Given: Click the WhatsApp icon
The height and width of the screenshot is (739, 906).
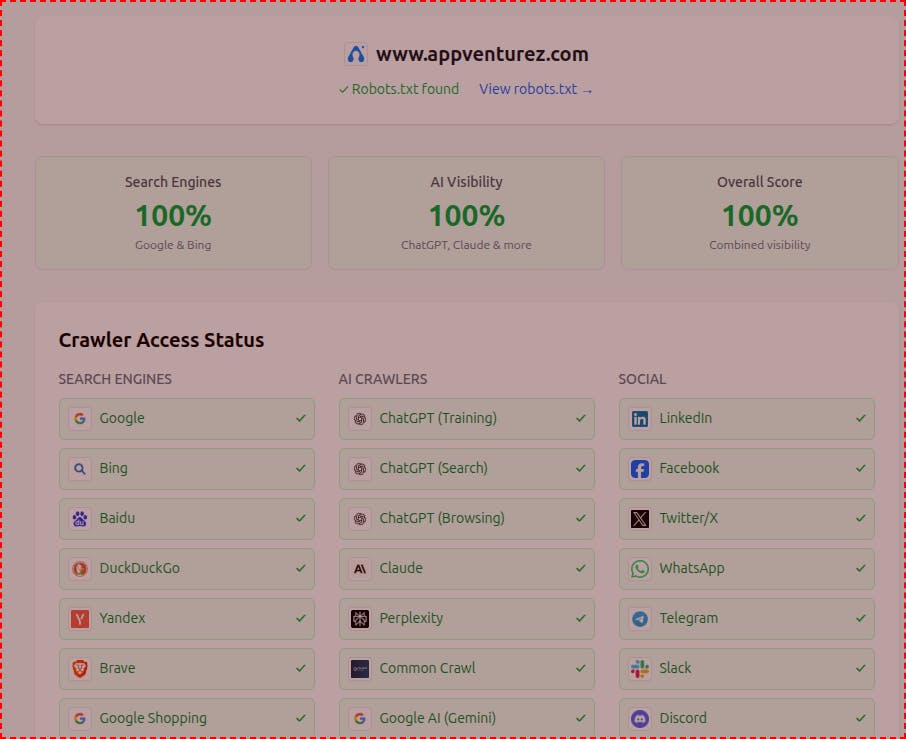Looking at the screenshot, I should click(640, 569).
